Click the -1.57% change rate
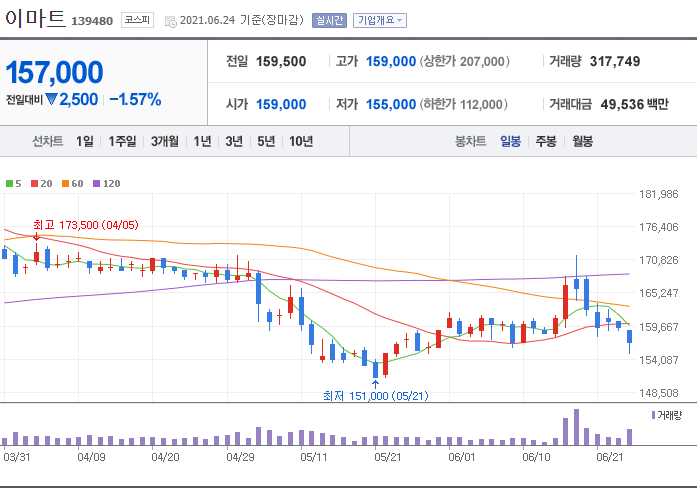 135,100
